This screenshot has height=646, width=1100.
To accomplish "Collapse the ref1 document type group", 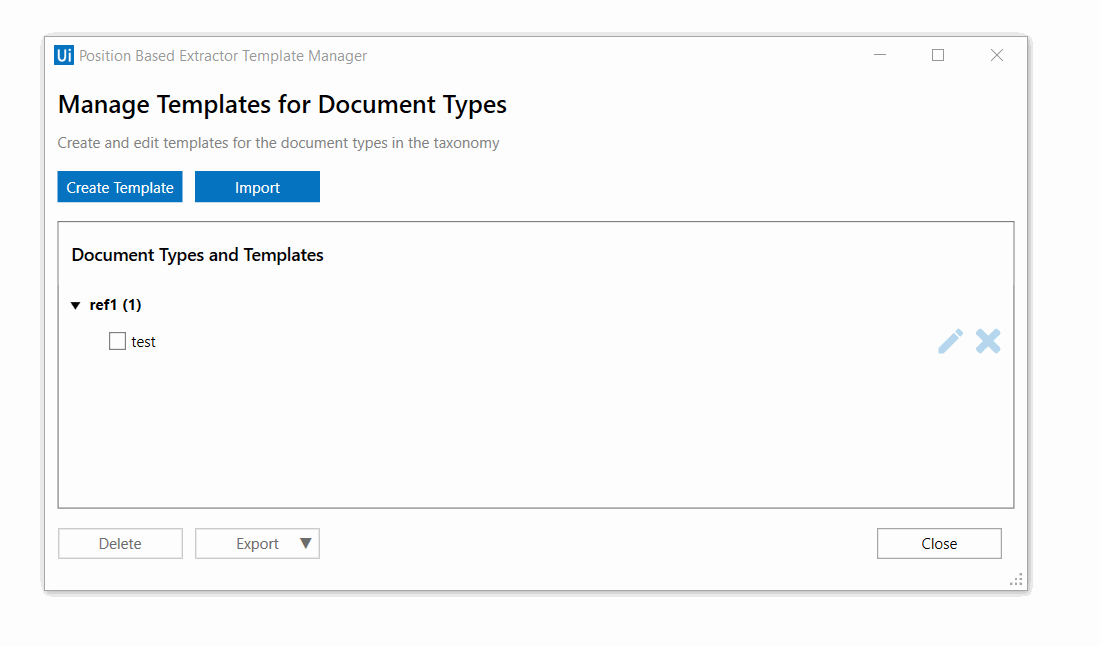I will point(76,304).
